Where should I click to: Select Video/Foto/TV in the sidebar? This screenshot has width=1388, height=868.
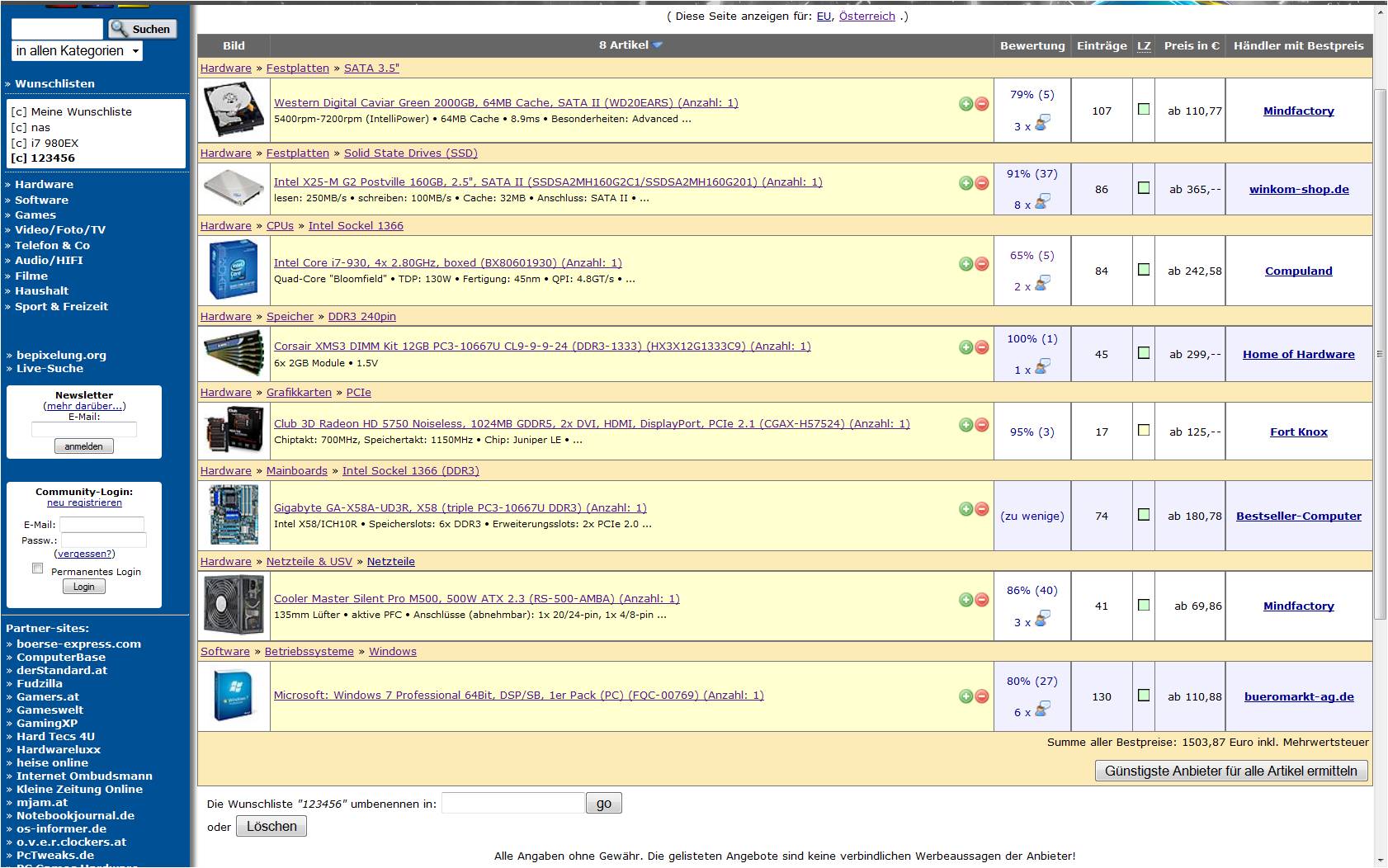pos(60,230)
